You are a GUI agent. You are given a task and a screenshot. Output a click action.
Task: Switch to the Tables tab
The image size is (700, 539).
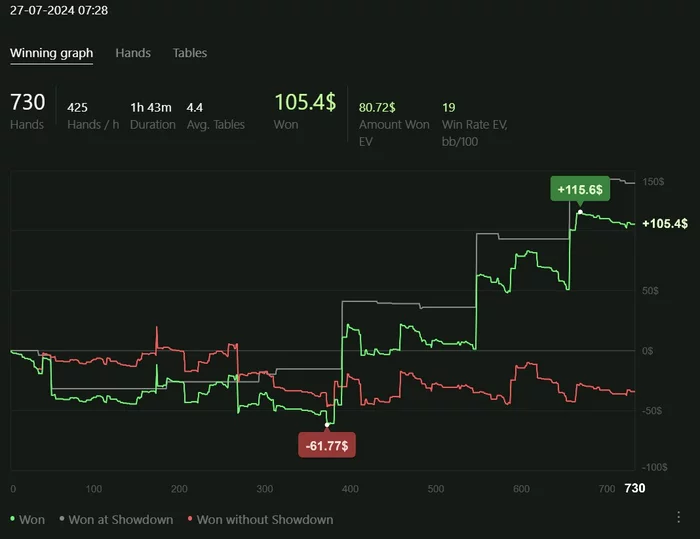(190, 52)
